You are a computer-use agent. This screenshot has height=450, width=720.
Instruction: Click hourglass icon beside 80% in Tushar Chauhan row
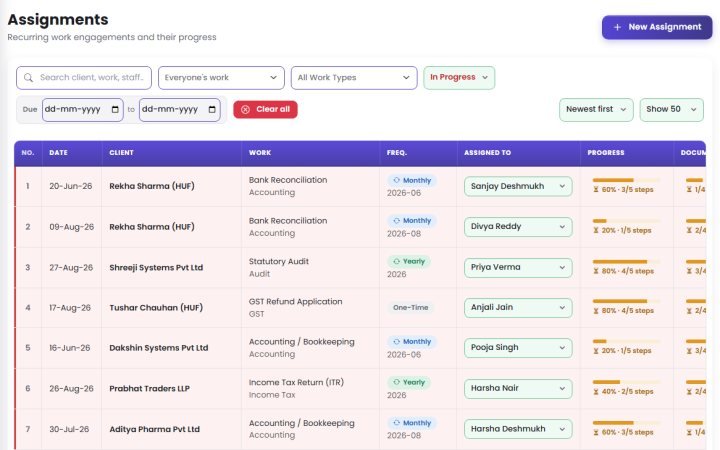(x=596, y=311)
